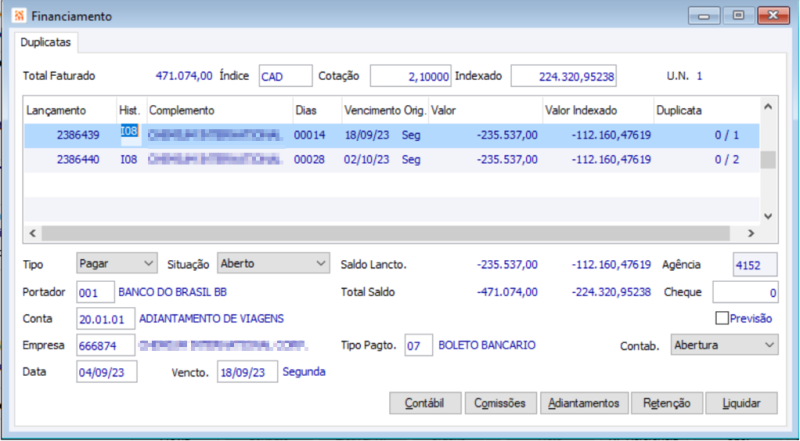Click the highlighted I08 cell in first row
Image resolution: width=800 pixels, height=441 pixels.
(130, 131)
